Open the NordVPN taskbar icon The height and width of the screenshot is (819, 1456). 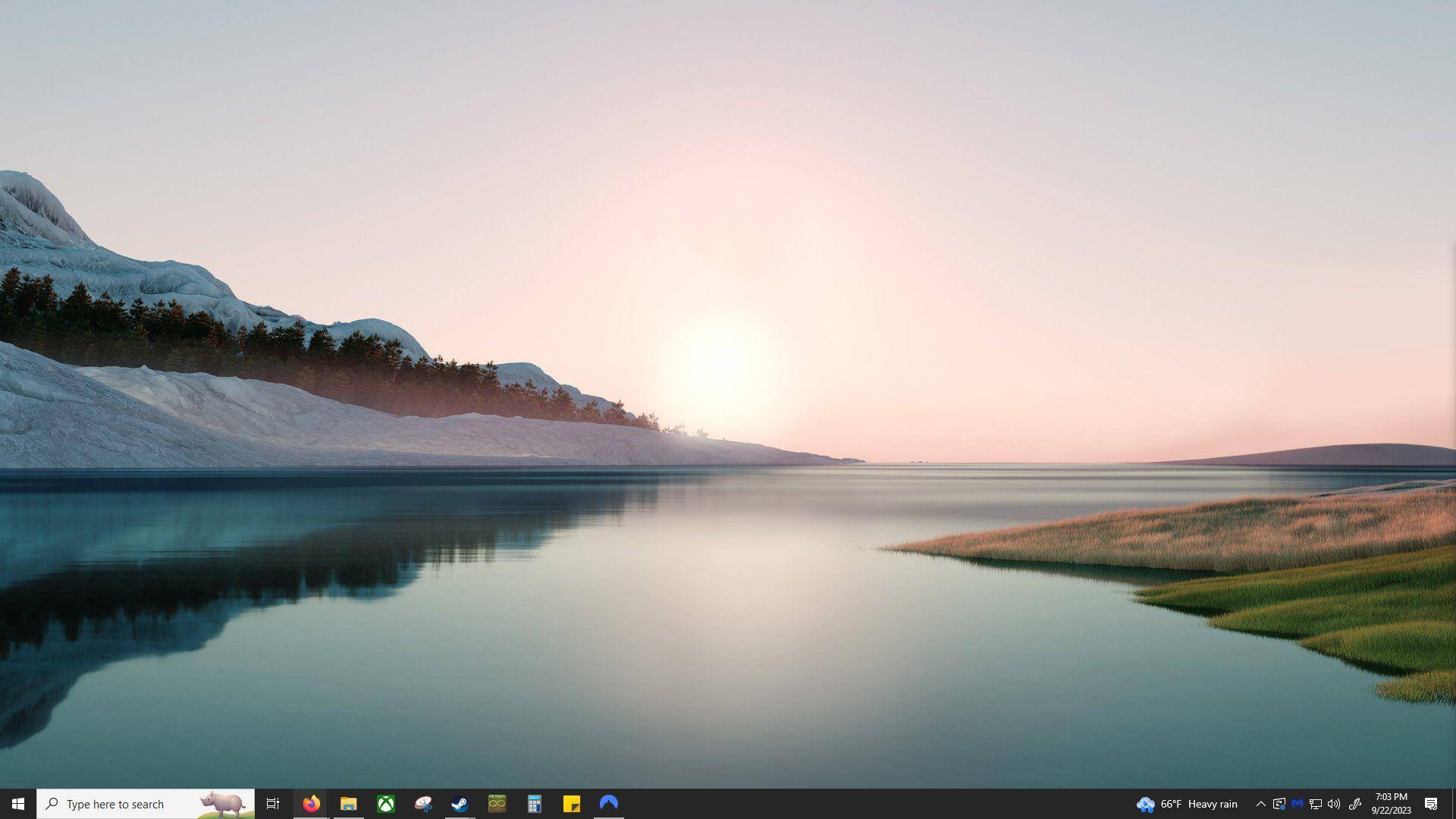[x=608, y=803]
